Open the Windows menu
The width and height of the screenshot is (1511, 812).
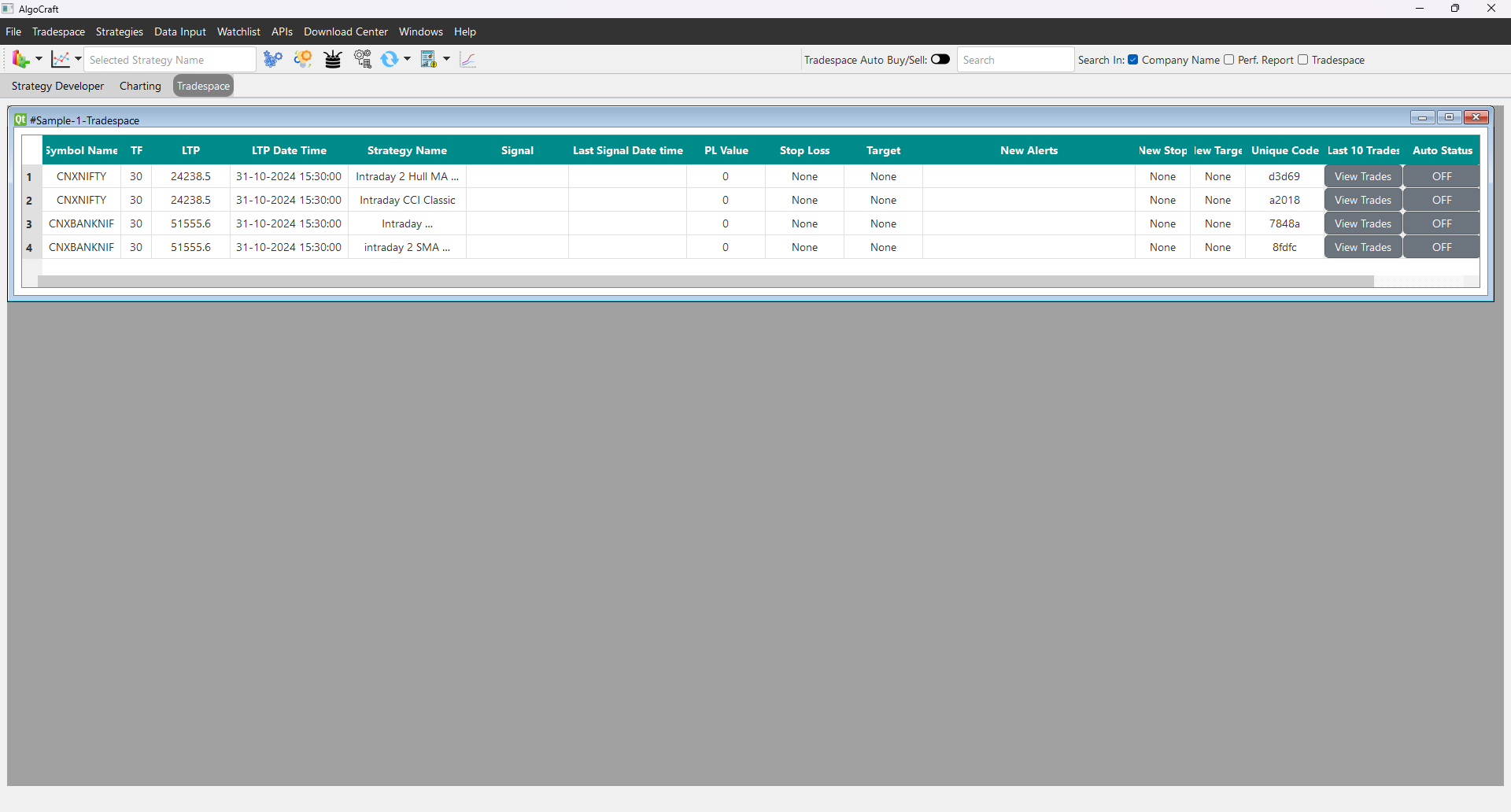[421, 31]
